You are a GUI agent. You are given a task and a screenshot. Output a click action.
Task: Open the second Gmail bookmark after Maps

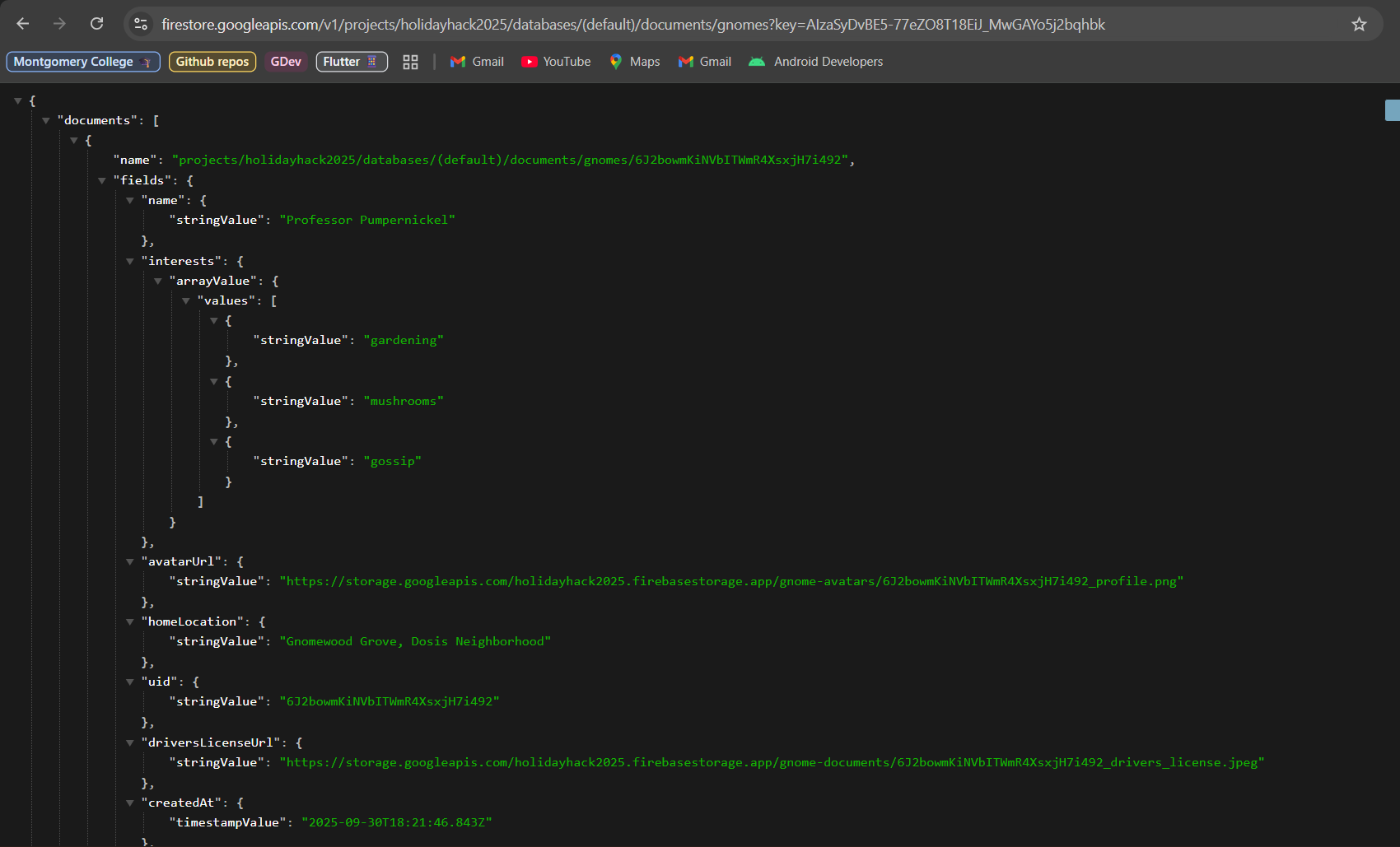coord(705,62)
